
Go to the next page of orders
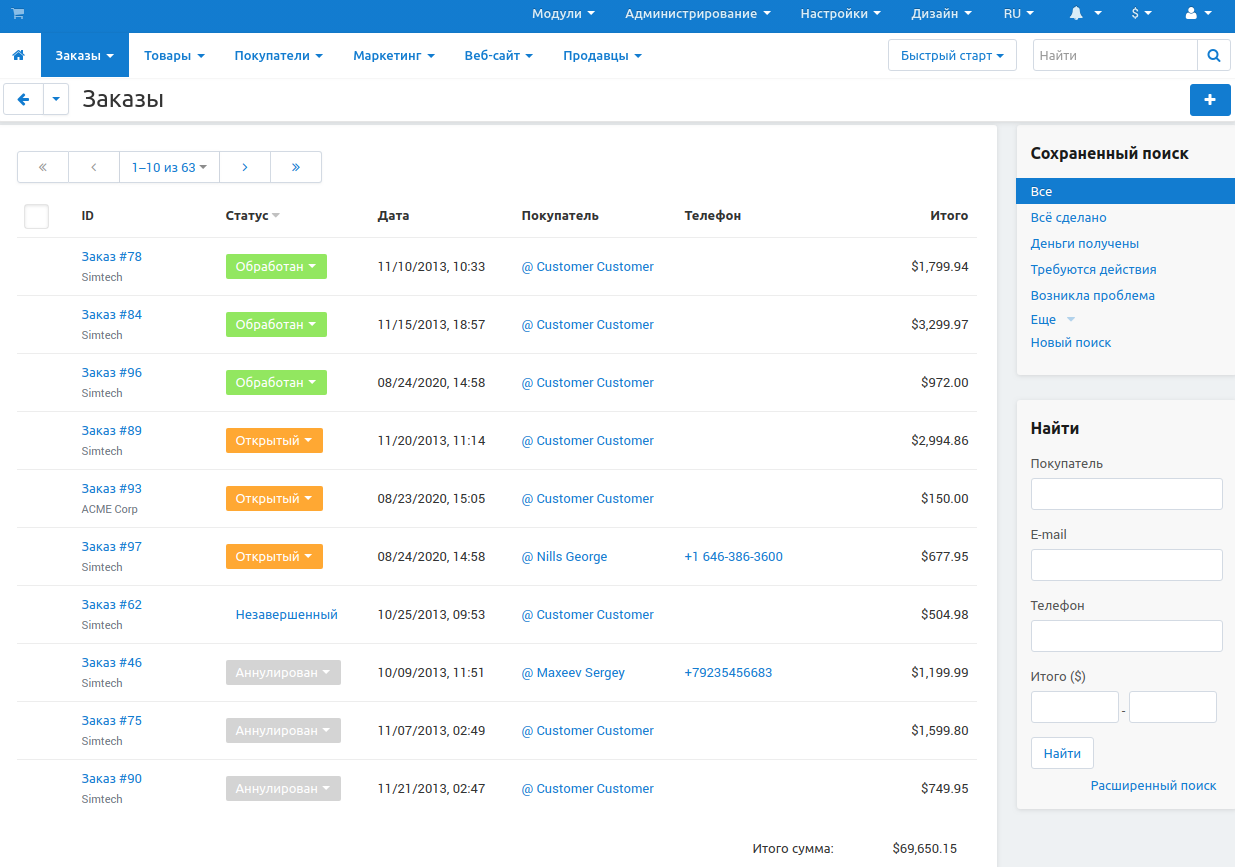point(245,168)
